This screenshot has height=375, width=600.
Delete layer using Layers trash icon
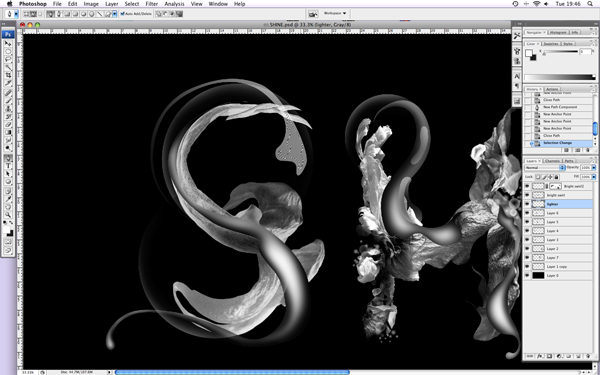[x=587, y=356]
